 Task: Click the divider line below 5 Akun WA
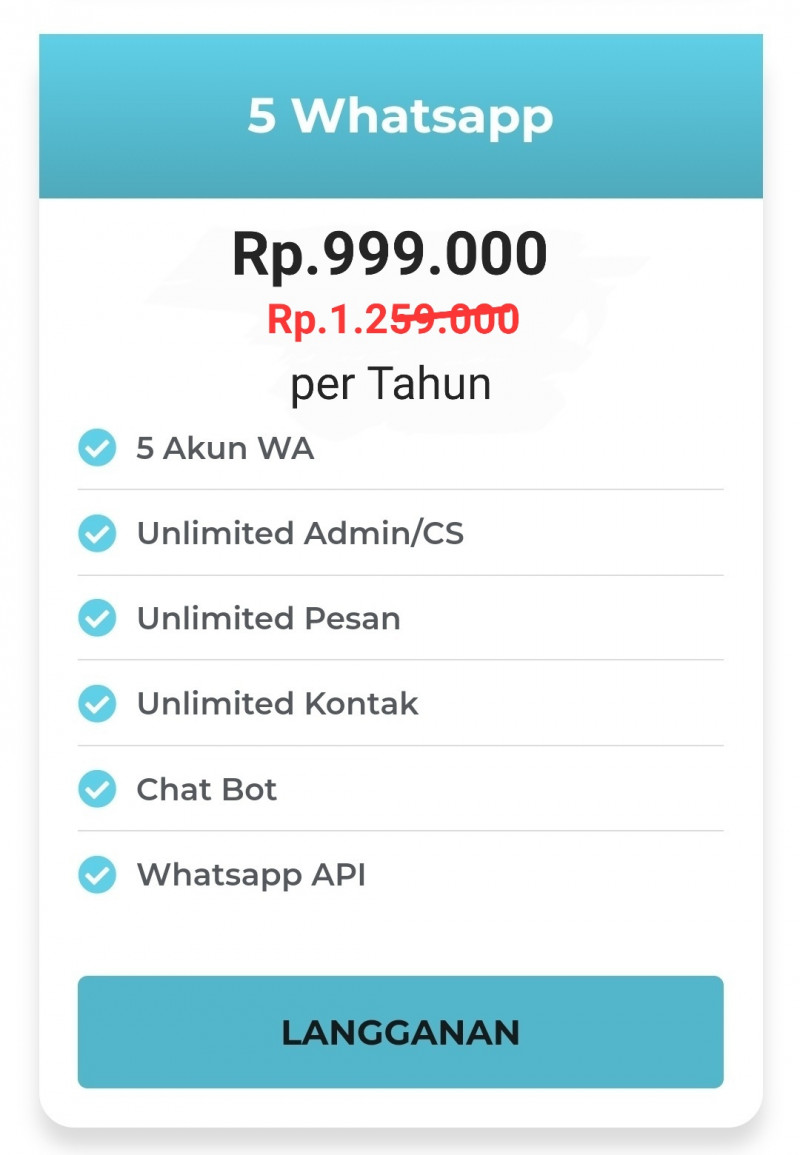[400, 490]
